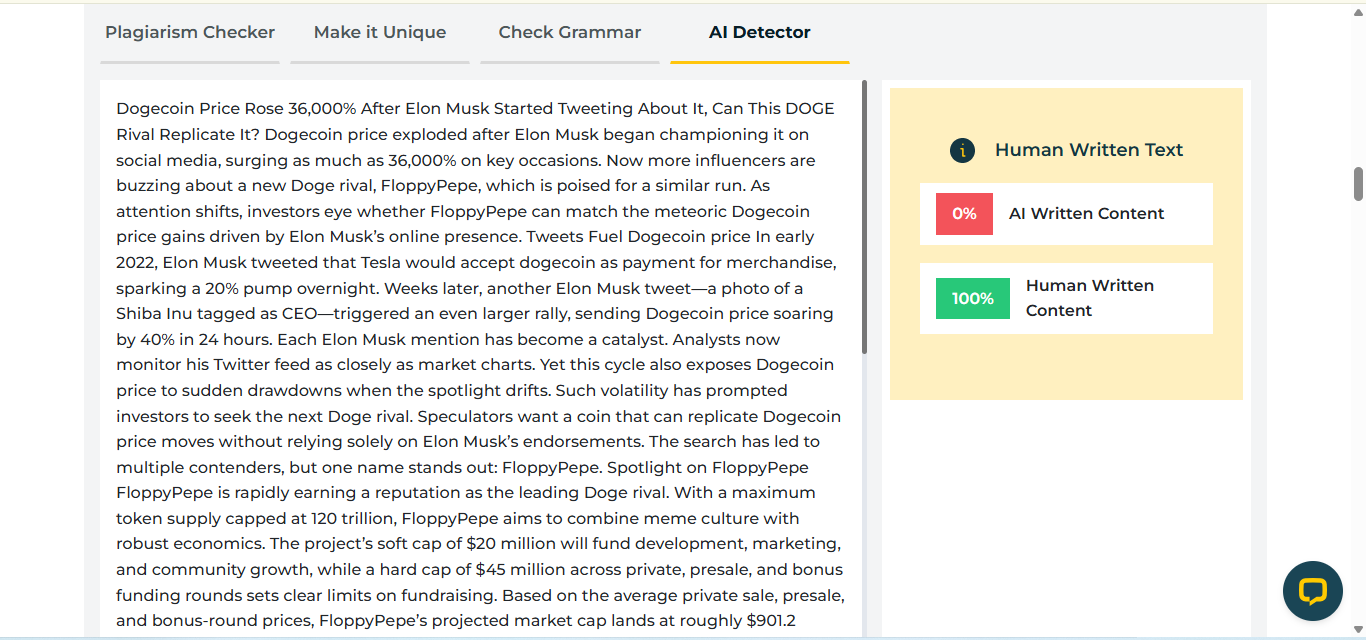Switch to the Plagiarism Checker tab
Viewport: 1366px width, 640px height.
click(190, 33)
